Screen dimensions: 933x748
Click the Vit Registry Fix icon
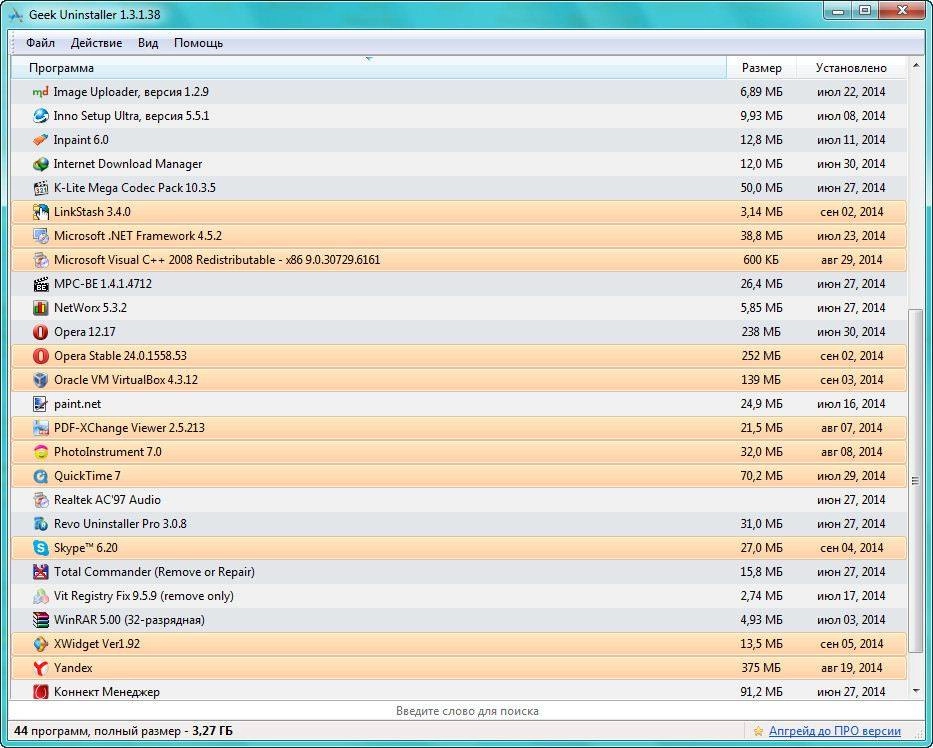click(40, 596)
